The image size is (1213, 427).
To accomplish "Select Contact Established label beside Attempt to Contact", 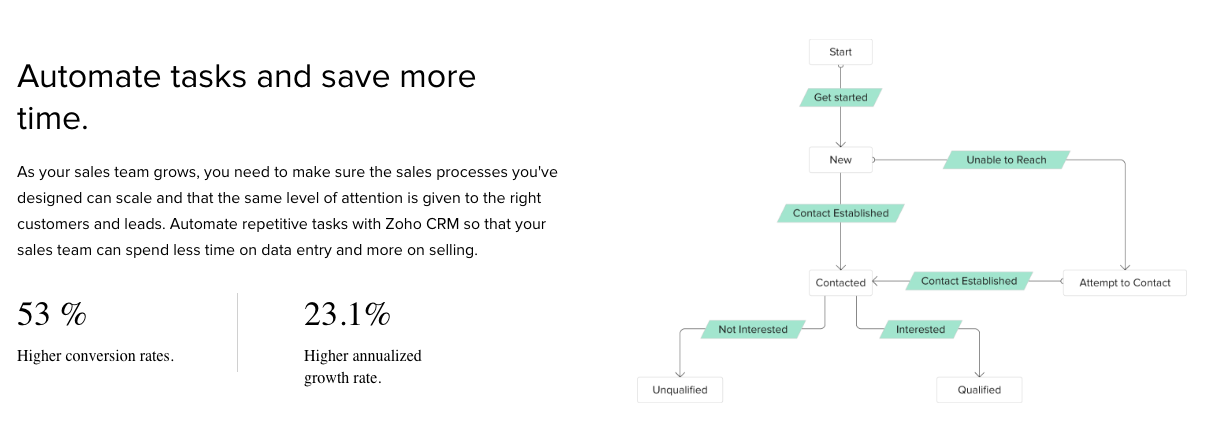I will click(969, 282).
